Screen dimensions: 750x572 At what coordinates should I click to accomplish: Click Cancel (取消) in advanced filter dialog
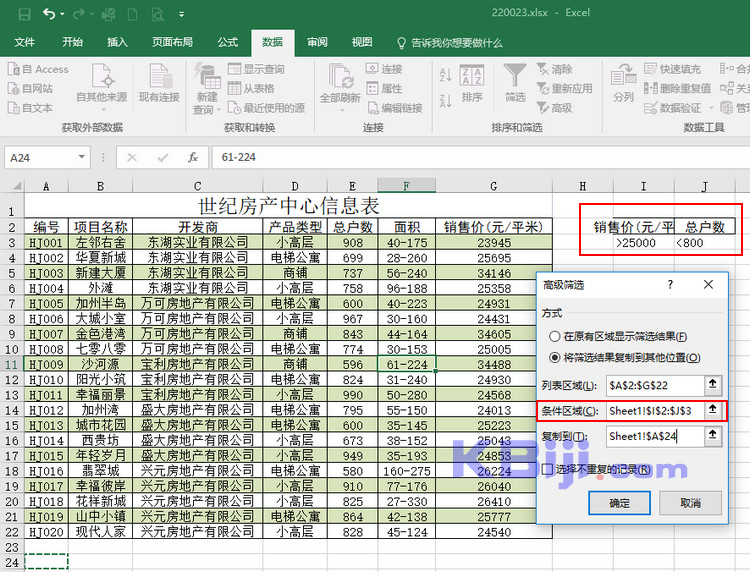pos(690,503)
